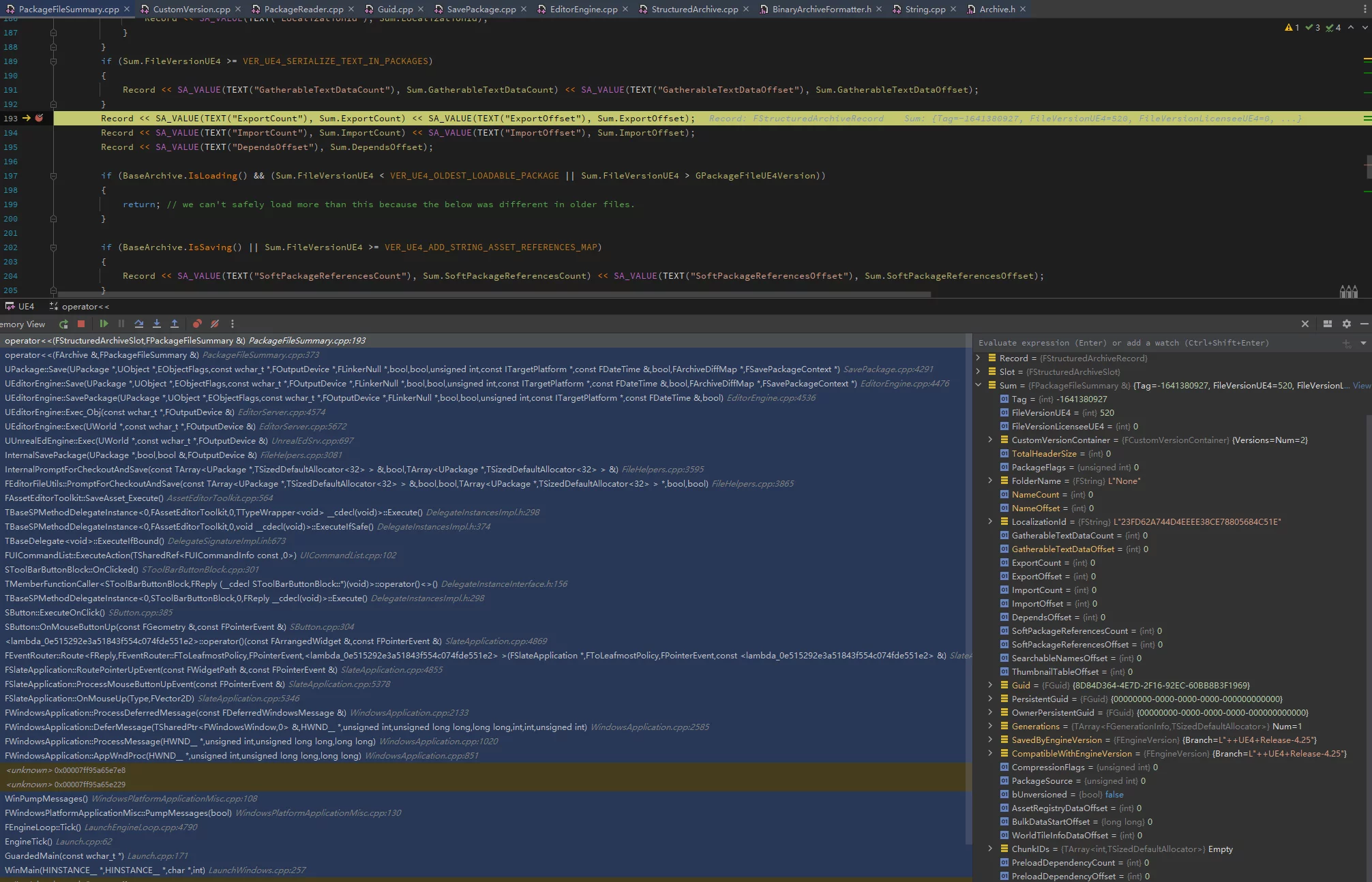
Task: Open the View Breakpoints dialog
Action: 197,324
